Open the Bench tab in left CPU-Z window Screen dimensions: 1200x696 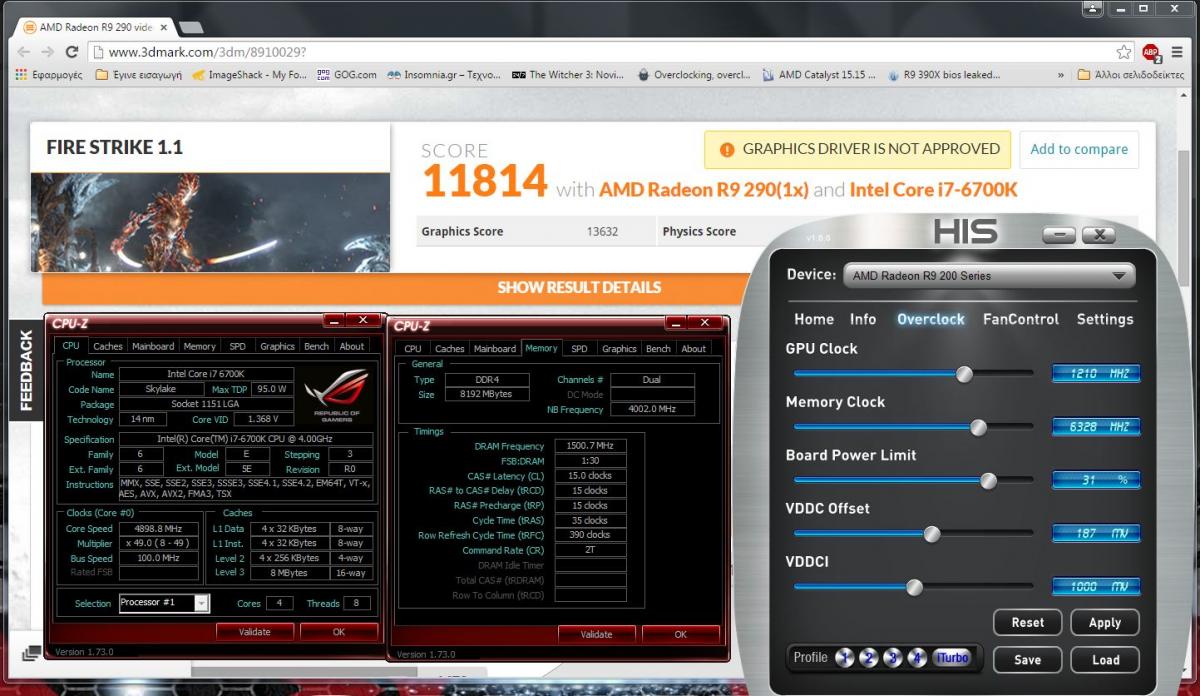tap(316, 346)
